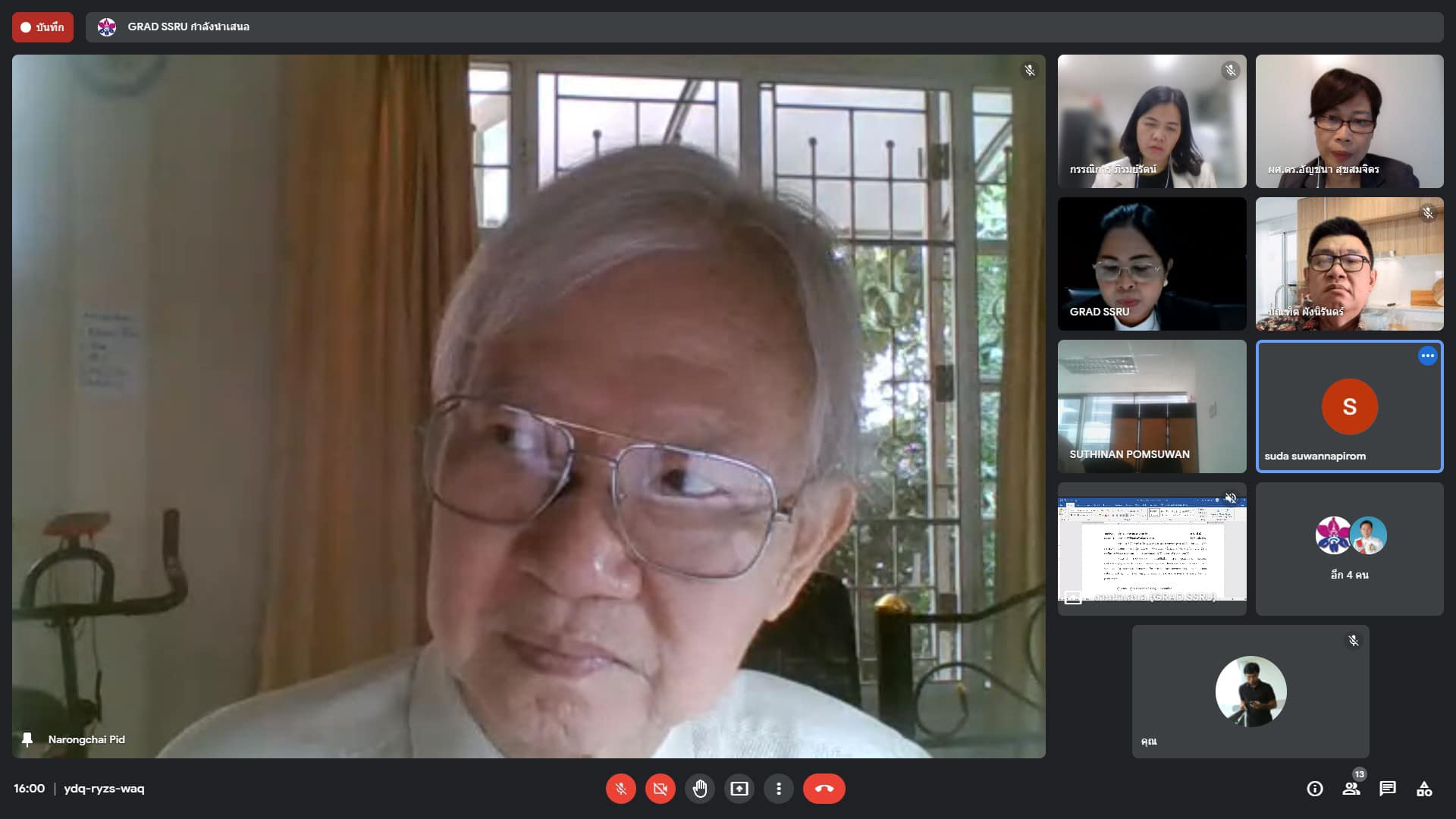This screenshot has width=1456, height=819.
Task: Raise hand with the hand icon
Action: click(x=699, y=789)
